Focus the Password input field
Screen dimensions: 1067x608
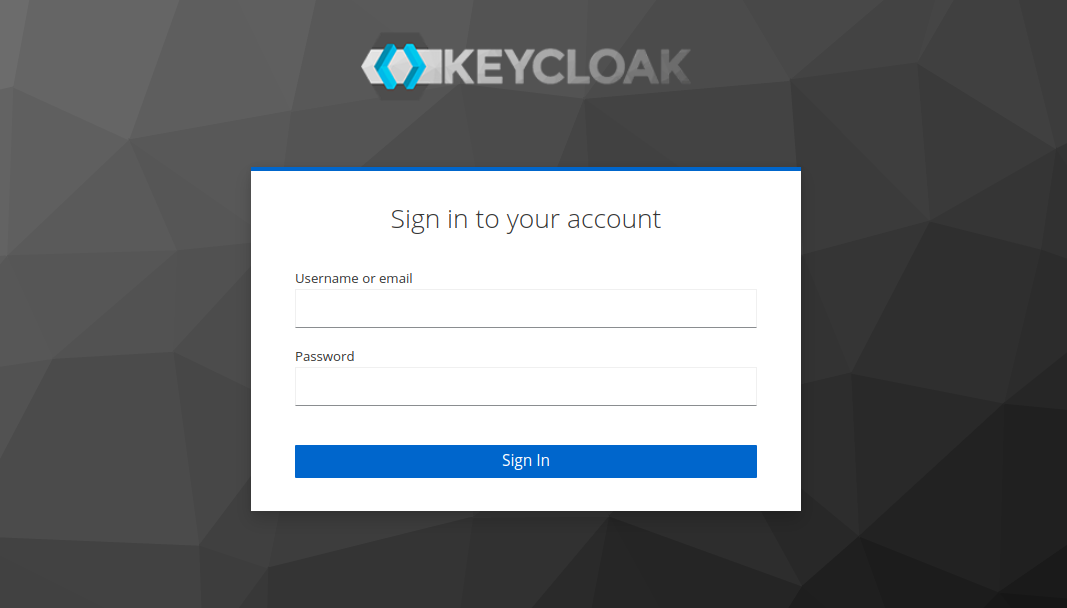click(525, 386)
